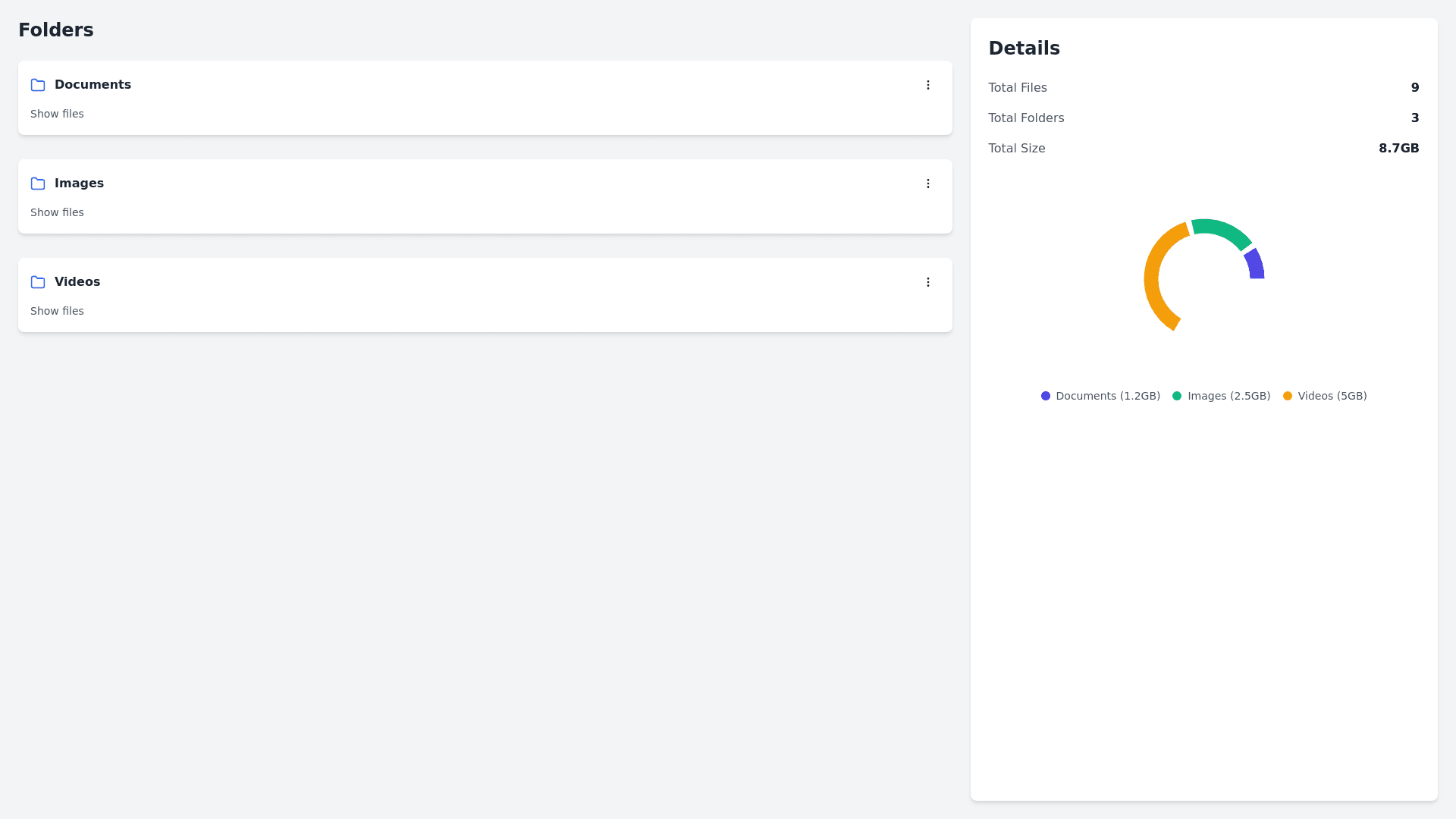Viewport: 1456px width, 819px height.
Task: Click the Images folder name
Action: pos(79,184)
